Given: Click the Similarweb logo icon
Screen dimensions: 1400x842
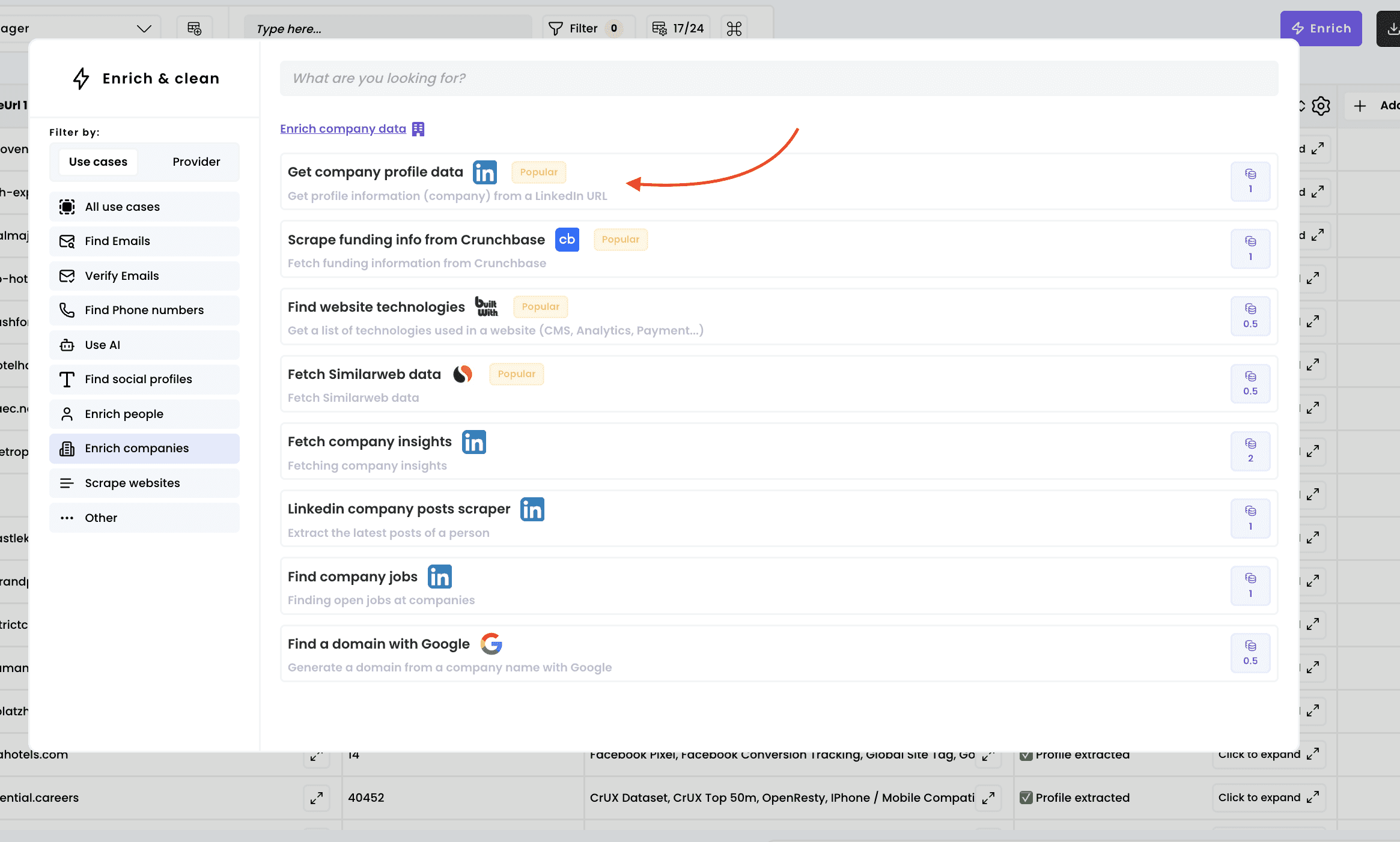Looking at the screenshot, I should [462, 374].
